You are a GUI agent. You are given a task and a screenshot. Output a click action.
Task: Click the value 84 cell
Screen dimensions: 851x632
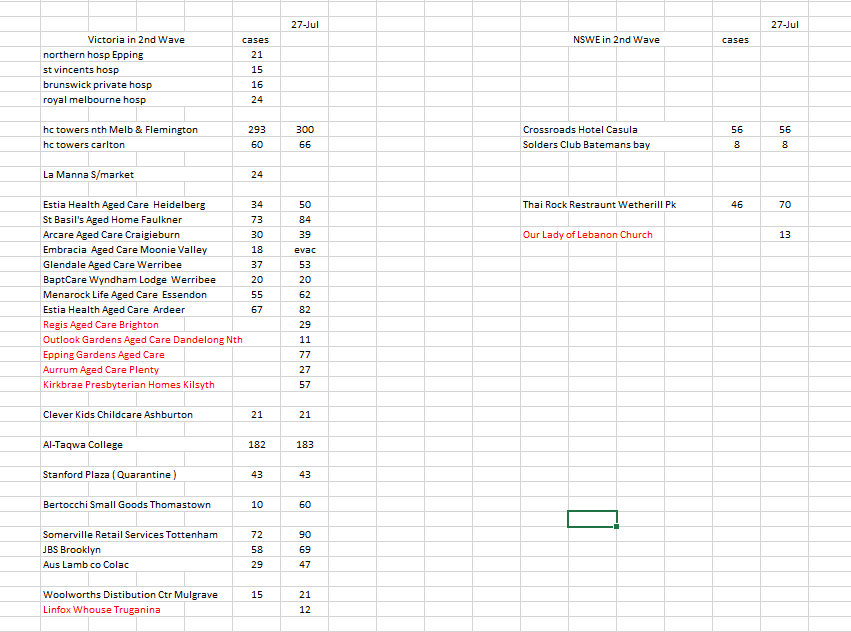pyautogui.click(x=304, y=220)
